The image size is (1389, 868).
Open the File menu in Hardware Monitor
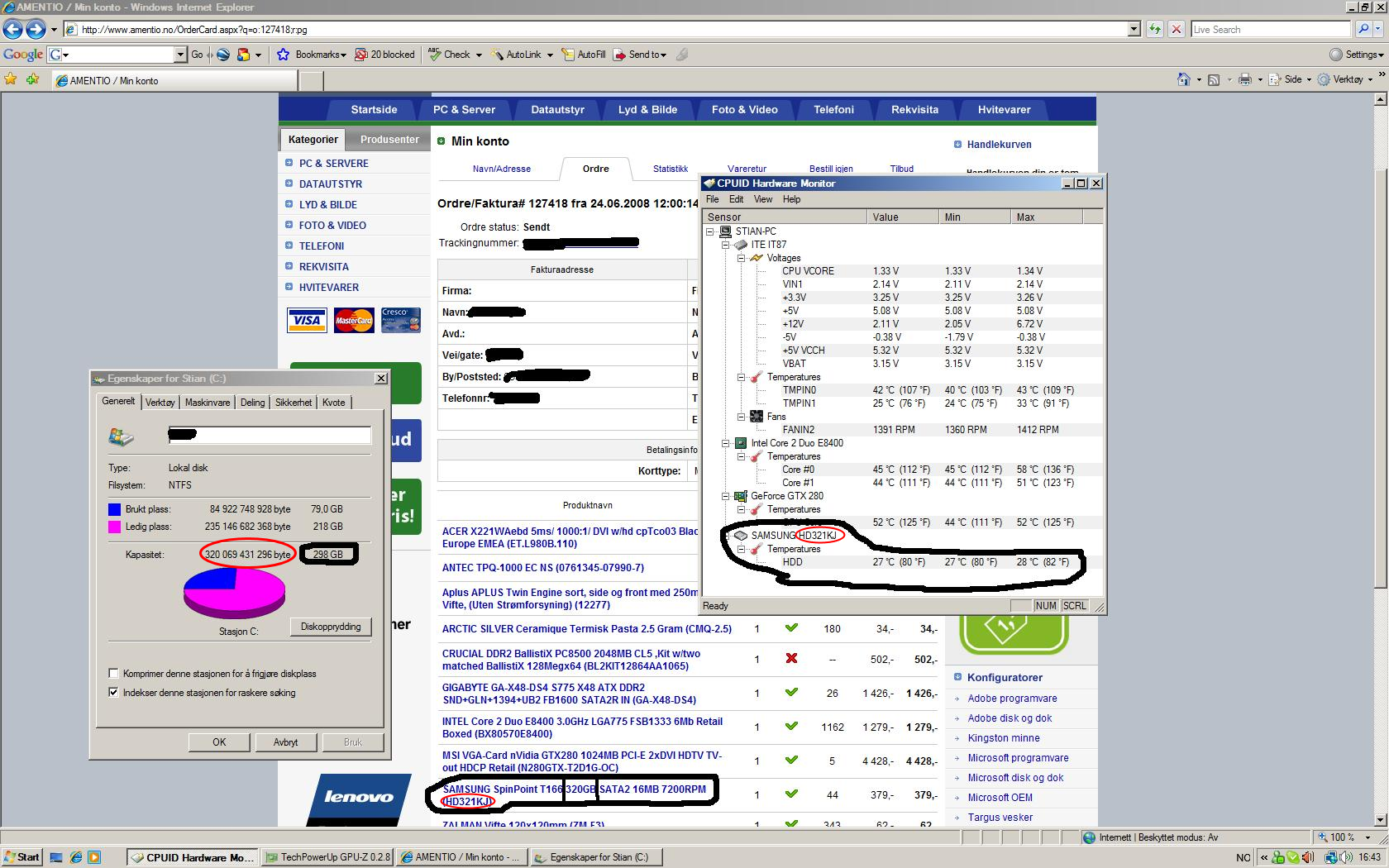712,199
